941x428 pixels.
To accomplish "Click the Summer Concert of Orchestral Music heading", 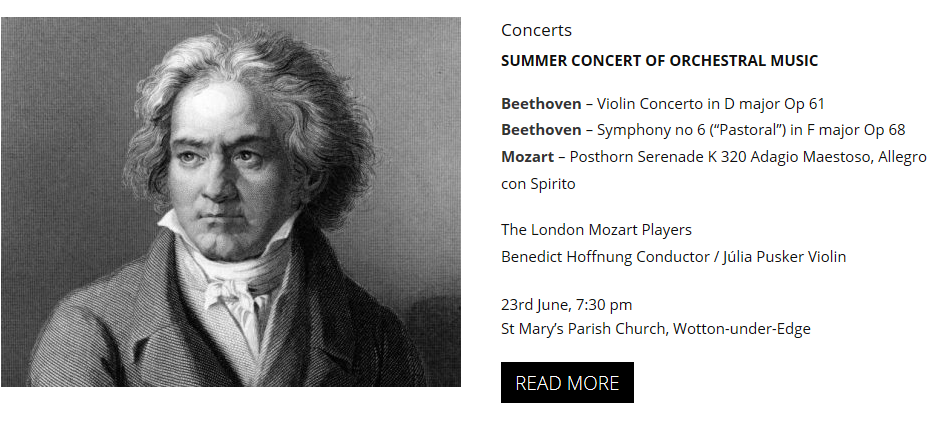I will pyautogui.click(x=659, y=61).
